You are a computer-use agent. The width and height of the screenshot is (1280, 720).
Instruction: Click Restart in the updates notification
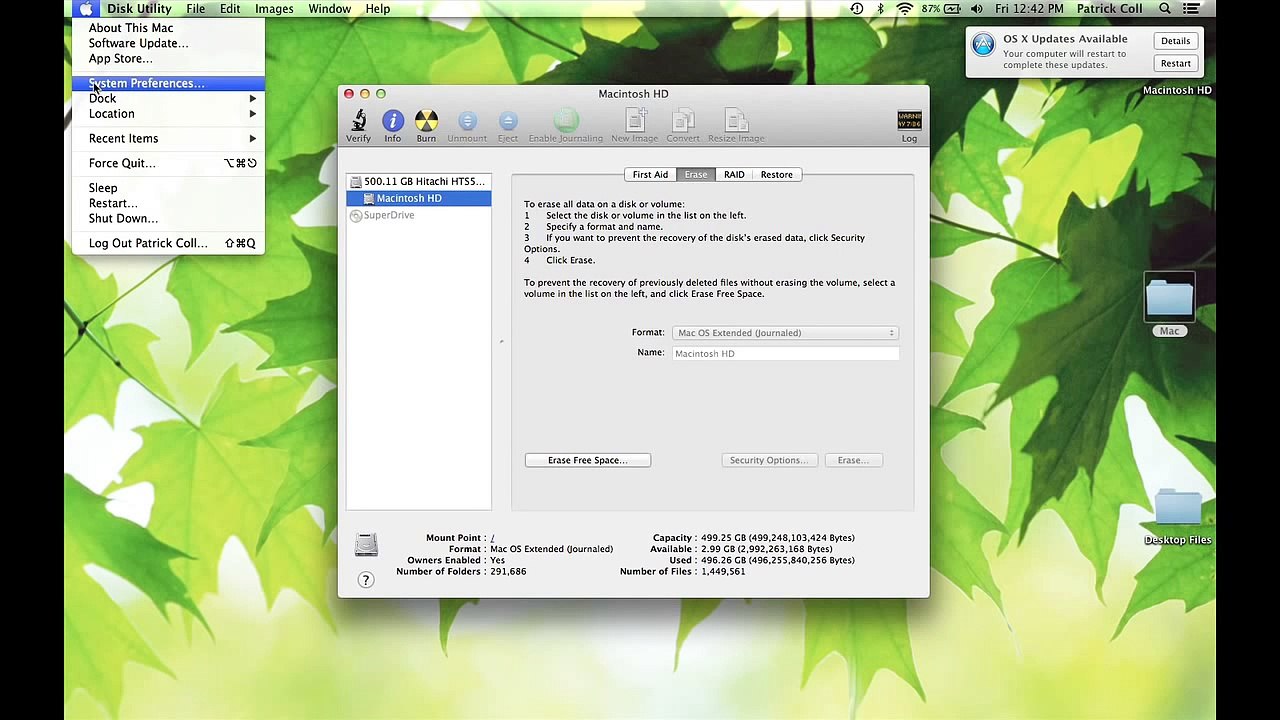(1176, 63)
